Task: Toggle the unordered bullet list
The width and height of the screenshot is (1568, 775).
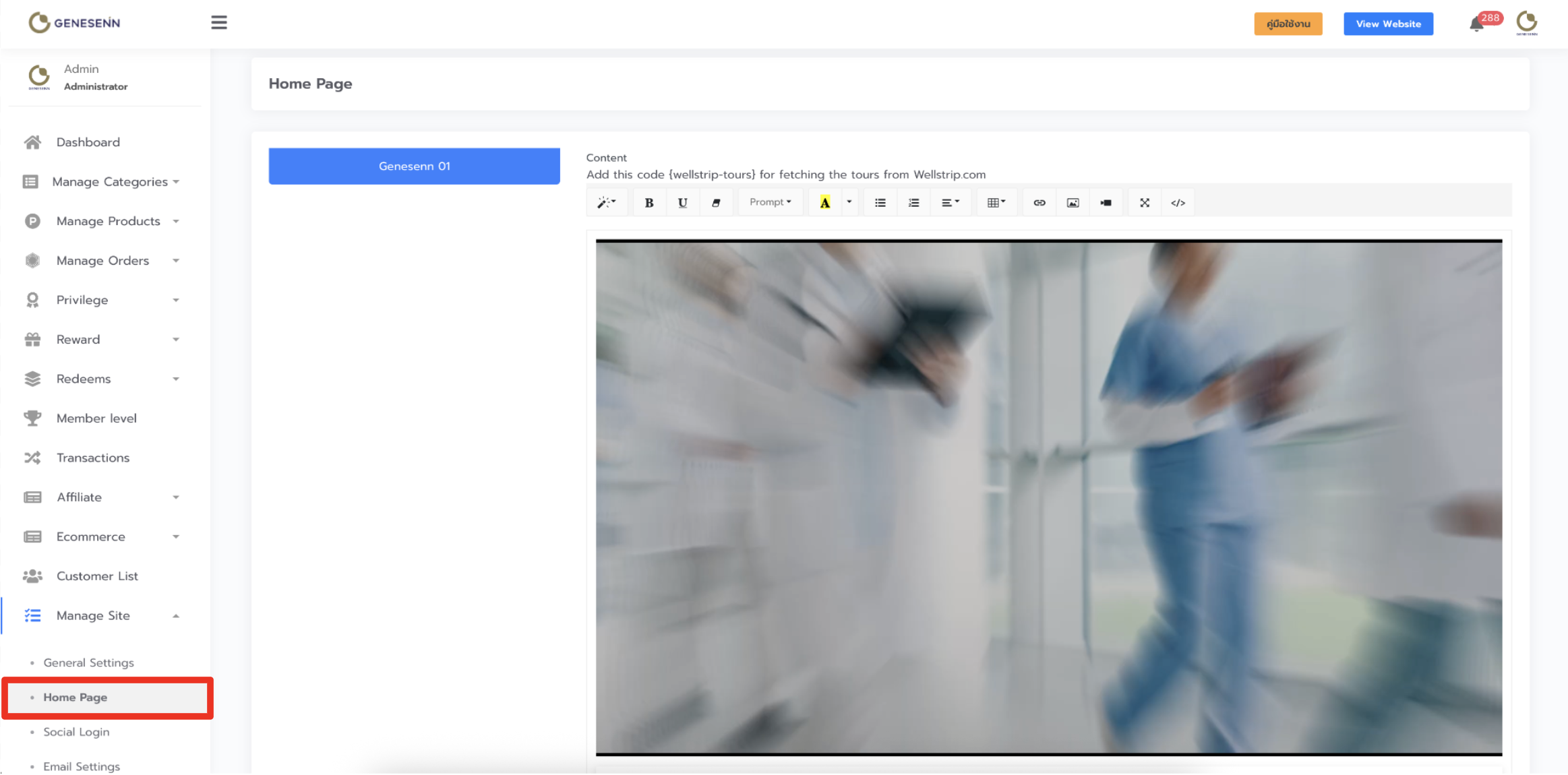Action: 880,202
